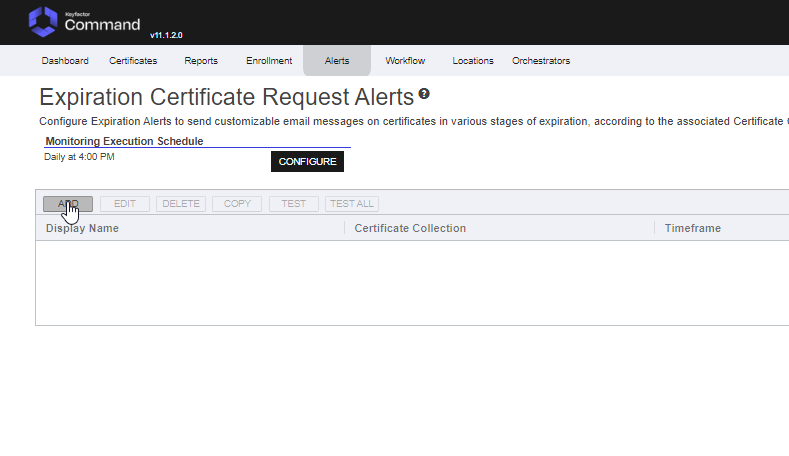Click the Keyfactor Command logo
The width and height of the screenshot is (789, 456).
pyautogui.click(x=85, y=21)
